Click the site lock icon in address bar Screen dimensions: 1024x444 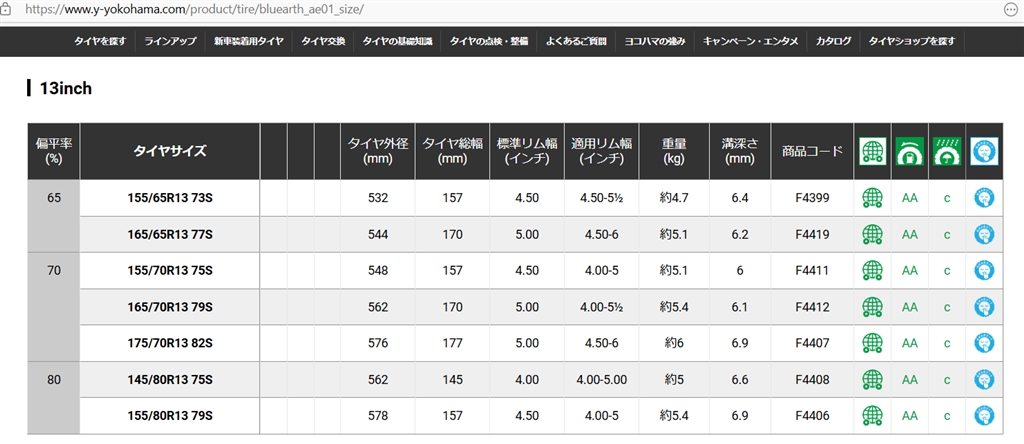point(8,8)
